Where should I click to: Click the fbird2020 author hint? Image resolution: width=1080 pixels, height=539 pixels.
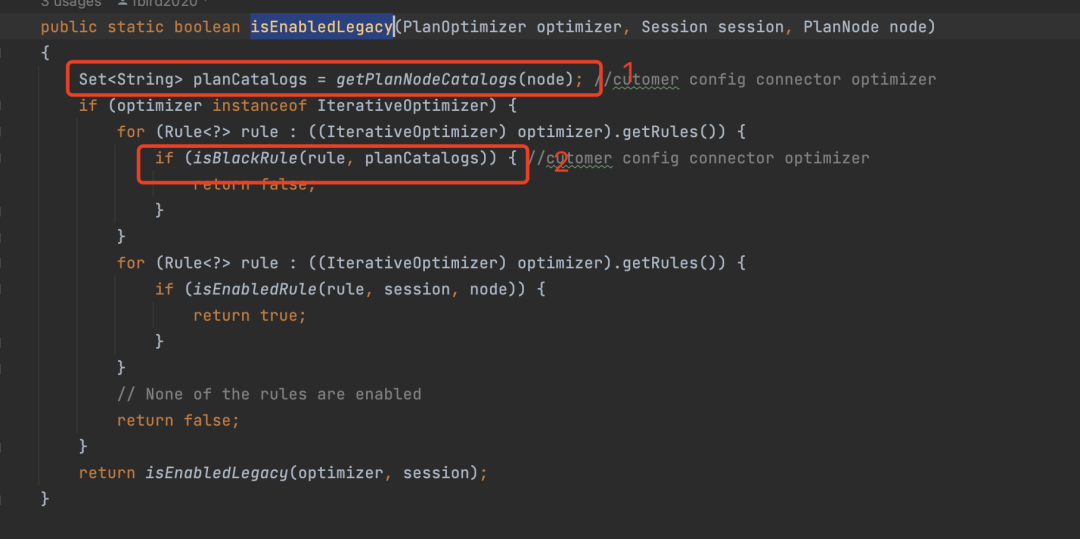(164, 3)
